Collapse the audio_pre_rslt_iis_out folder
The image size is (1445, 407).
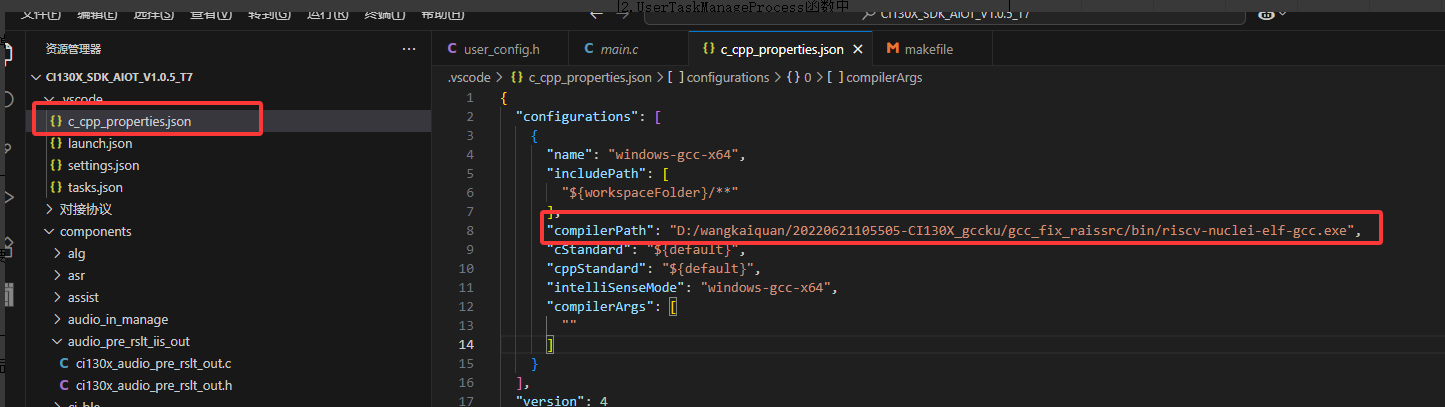click(58, 342)
